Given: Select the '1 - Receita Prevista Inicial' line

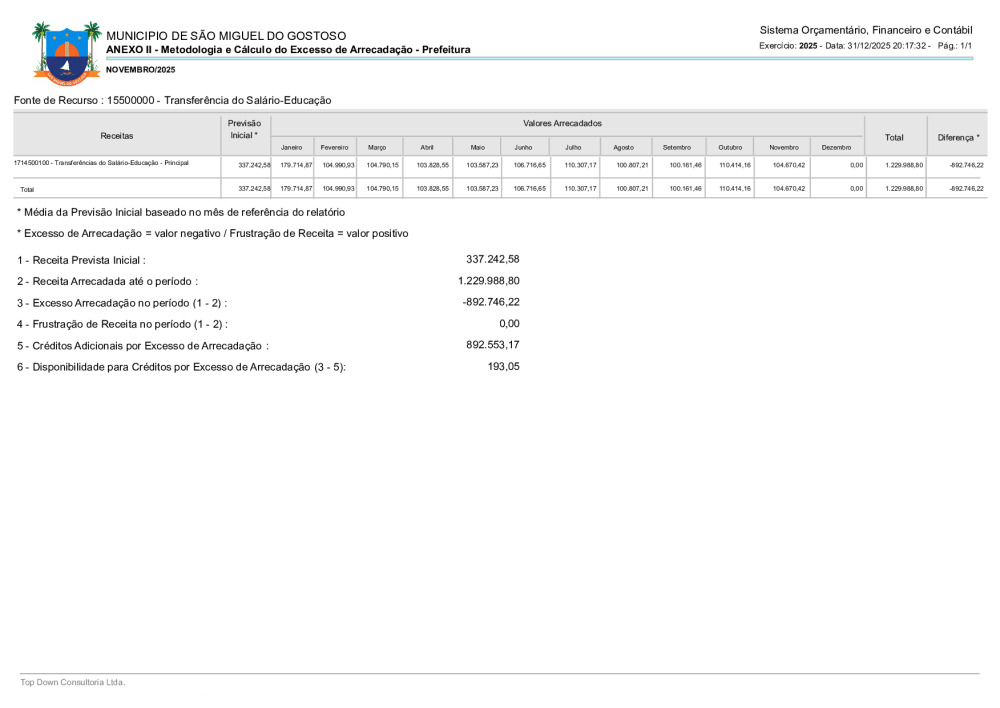Looking at the screenshot, I should pos(82,260).
